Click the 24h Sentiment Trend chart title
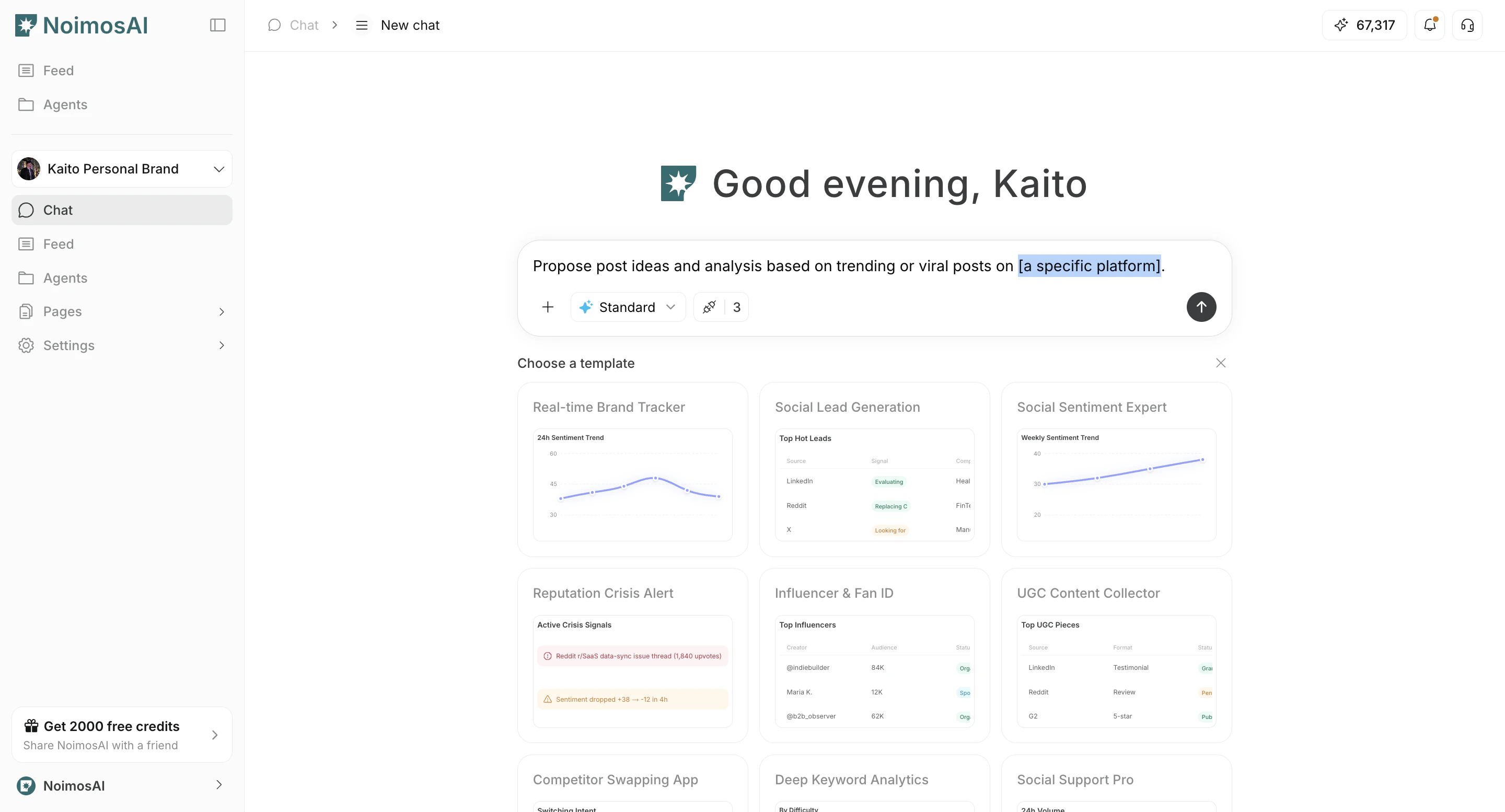This screenshot has height=812, width=1505. coord(570,437)
